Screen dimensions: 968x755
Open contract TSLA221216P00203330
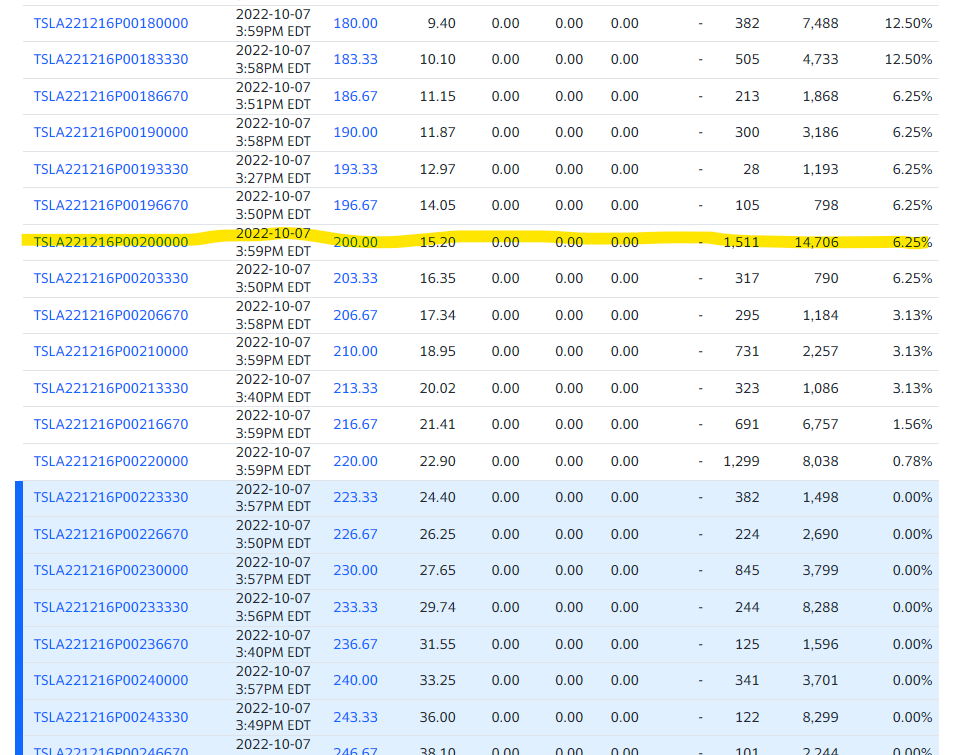click(111, 278)
